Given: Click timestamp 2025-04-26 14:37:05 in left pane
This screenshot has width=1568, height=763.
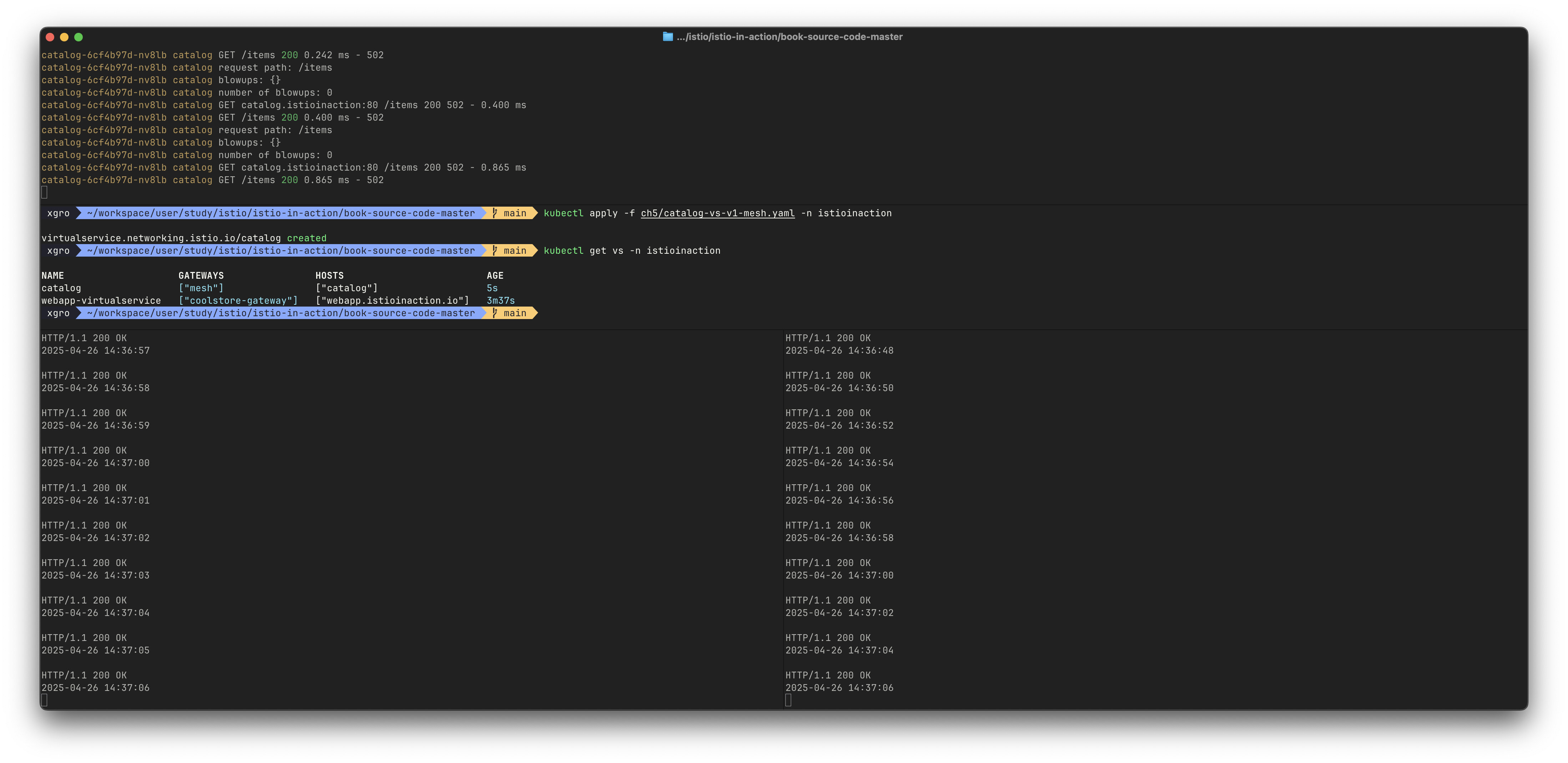Looking at the screenshot, I should 96,650.
